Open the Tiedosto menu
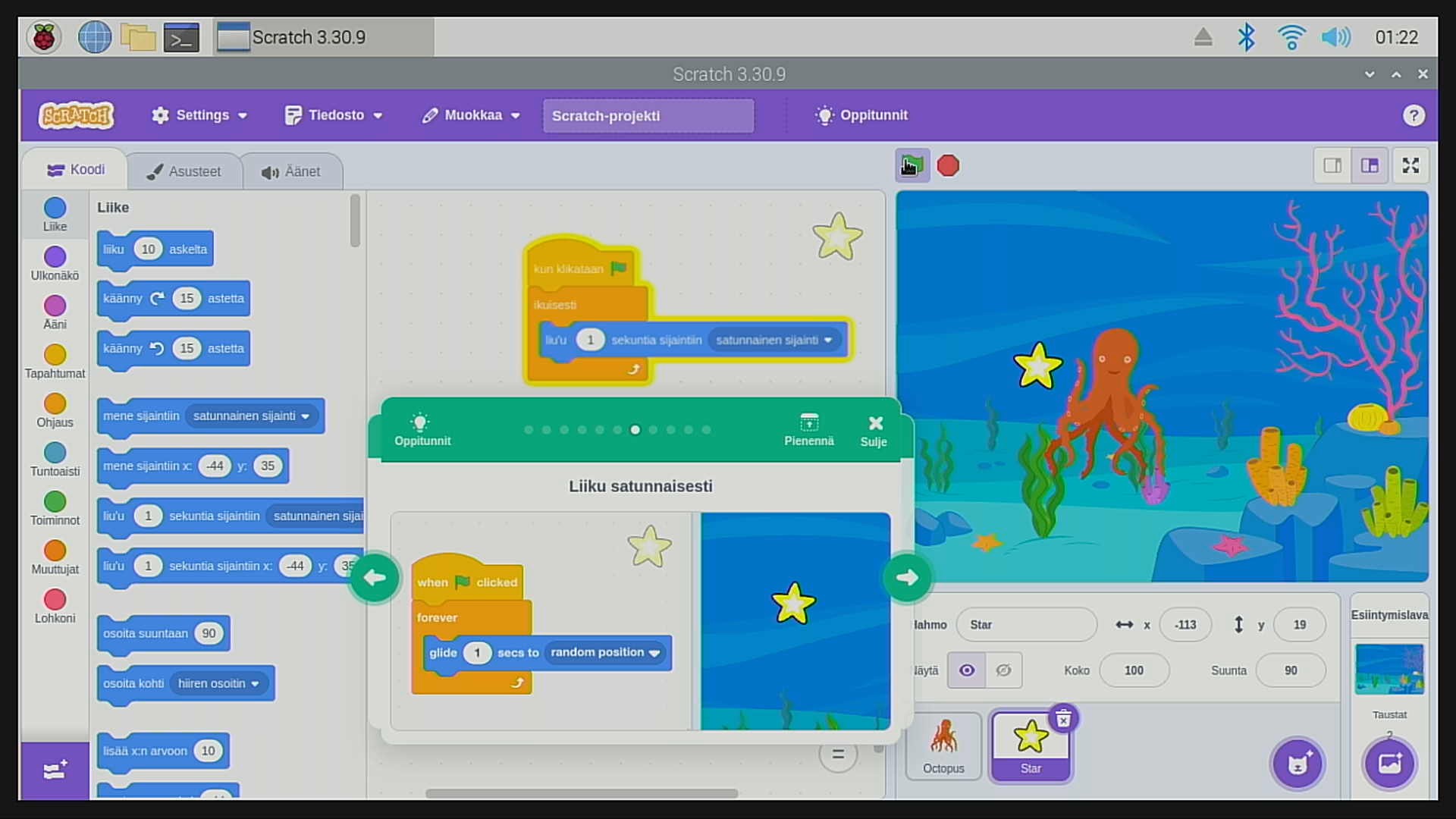 [333, 115]
